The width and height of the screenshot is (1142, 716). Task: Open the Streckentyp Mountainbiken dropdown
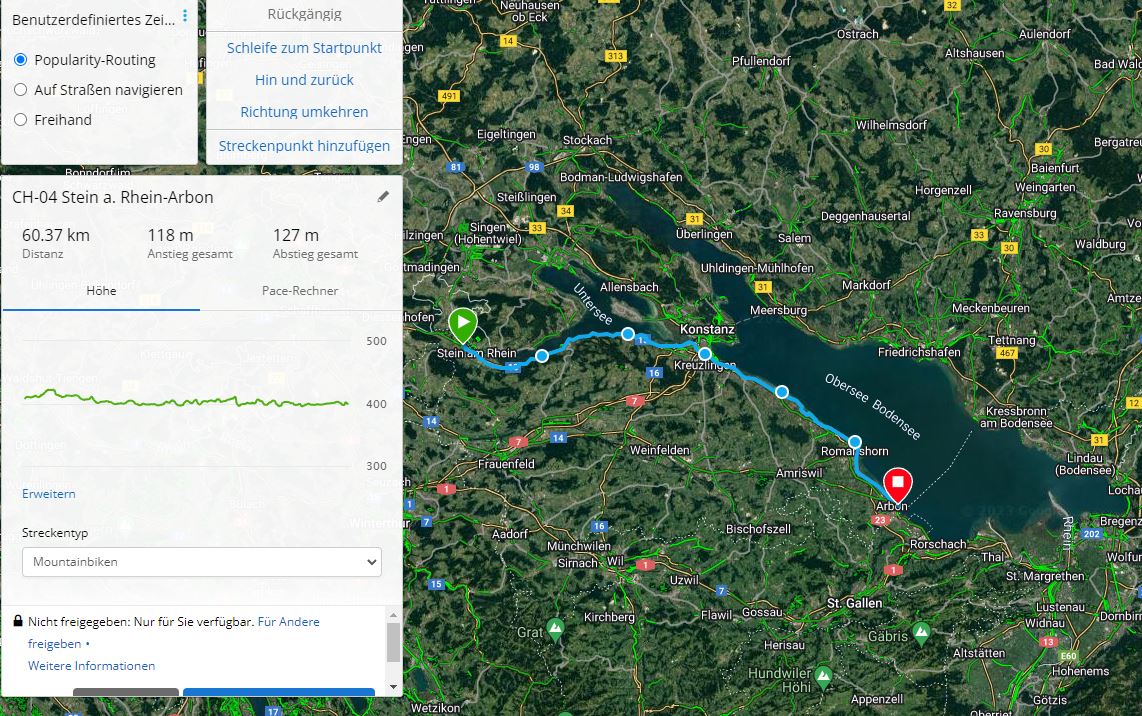[x=202, y=562]
